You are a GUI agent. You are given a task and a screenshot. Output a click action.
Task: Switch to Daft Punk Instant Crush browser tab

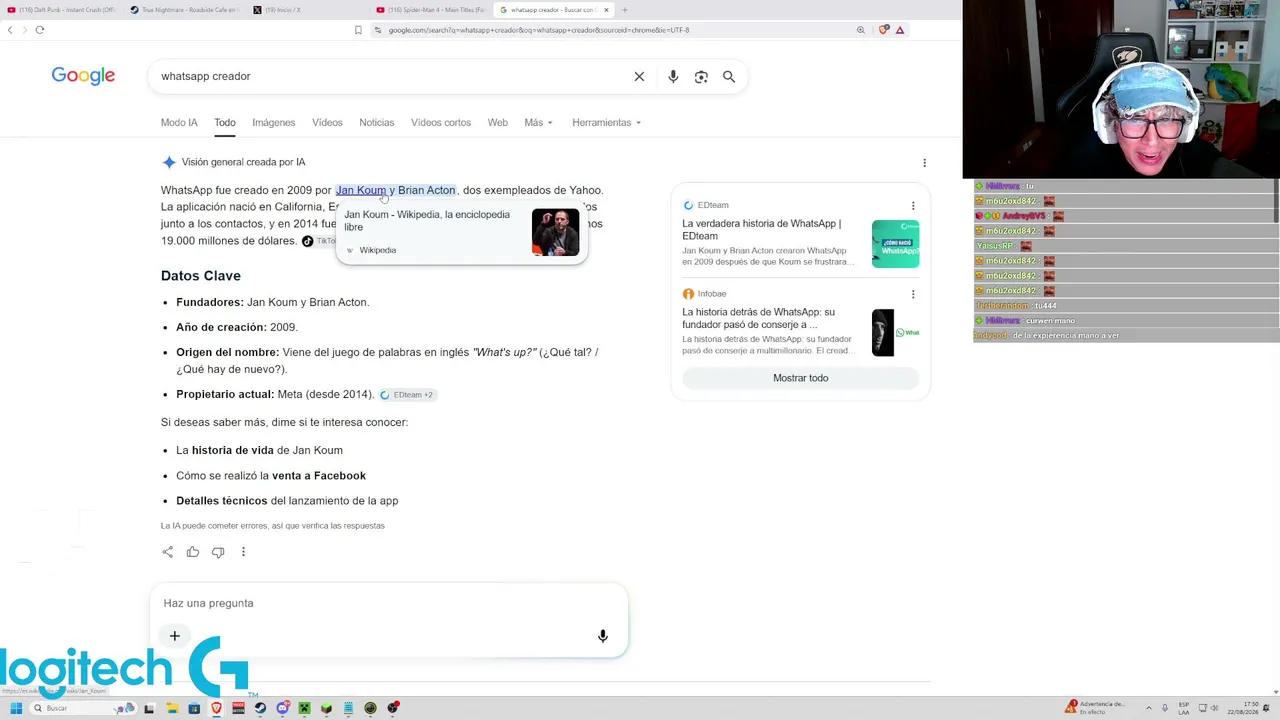click(x=62, y=10)
